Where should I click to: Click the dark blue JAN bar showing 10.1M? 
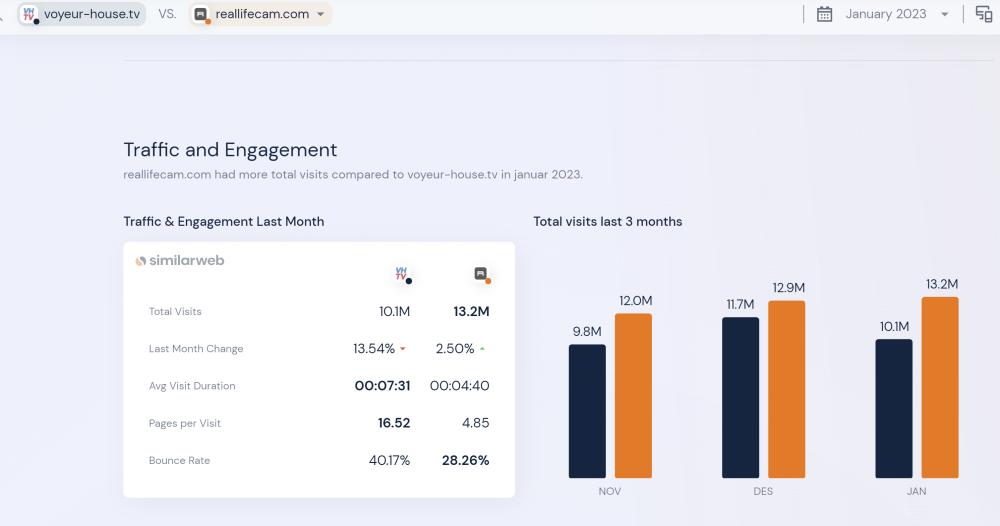coord(893,408)
